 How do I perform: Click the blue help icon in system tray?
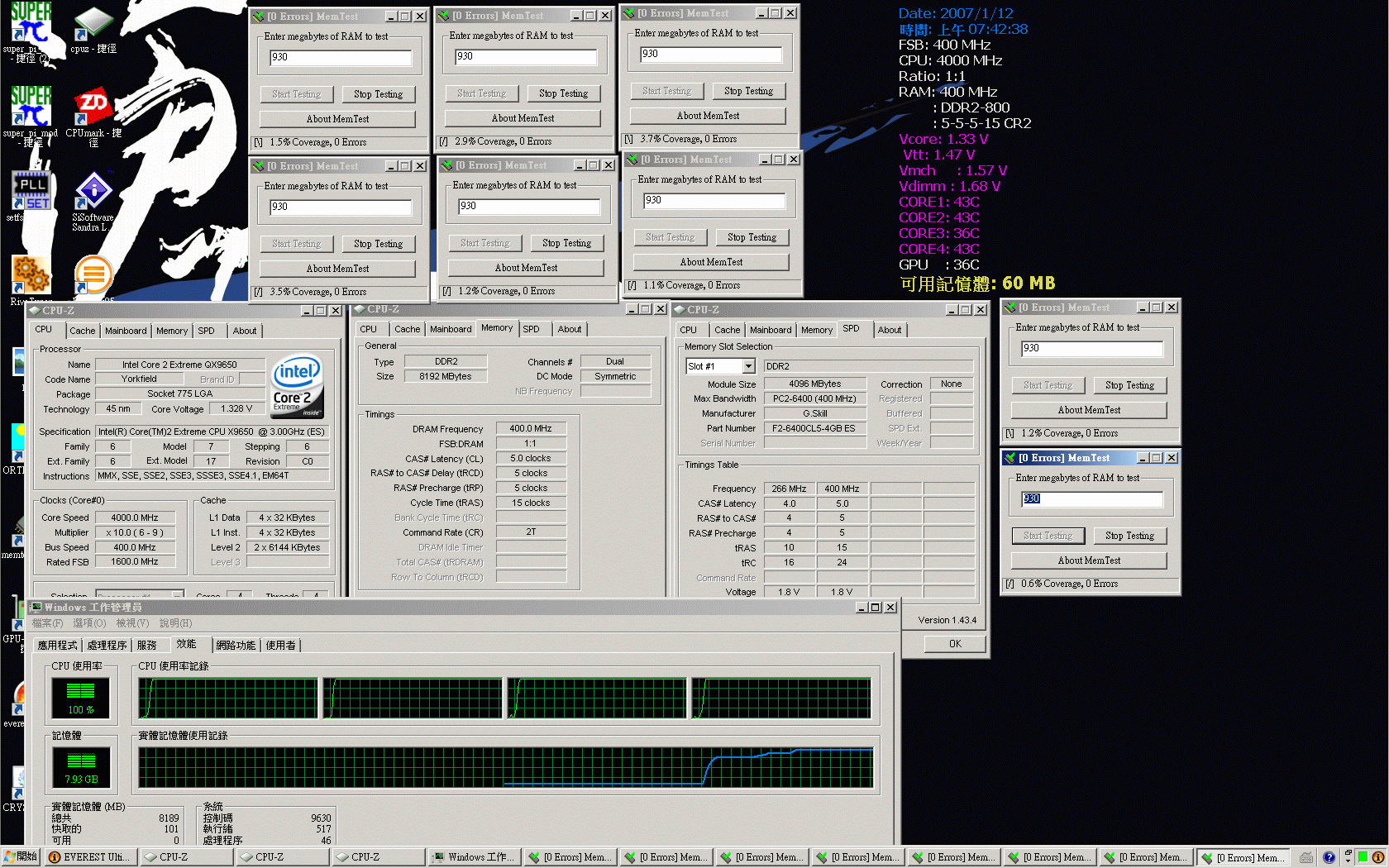(x=1329, y=857)
